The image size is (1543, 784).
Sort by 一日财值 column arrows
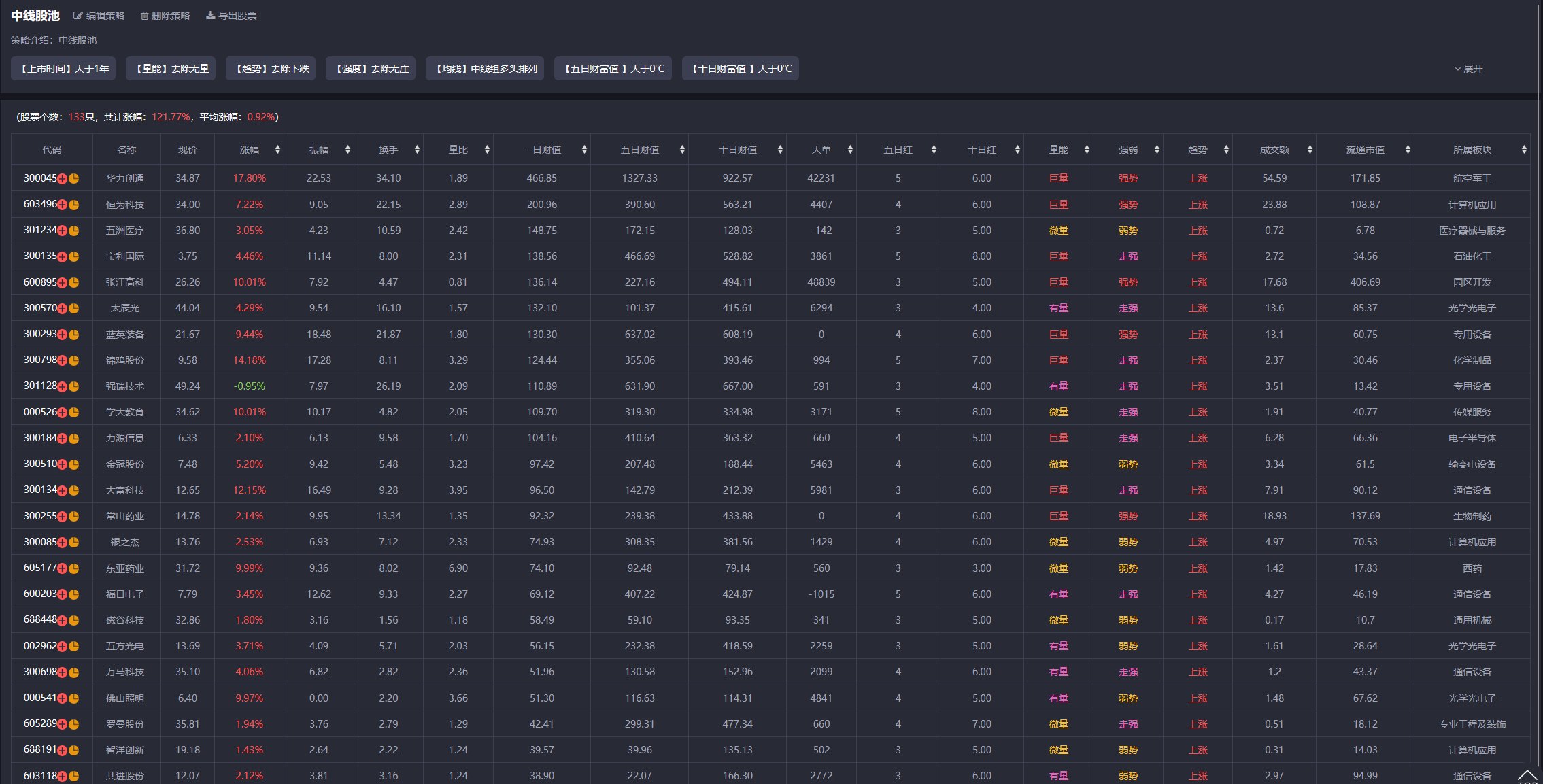point(584,150)
